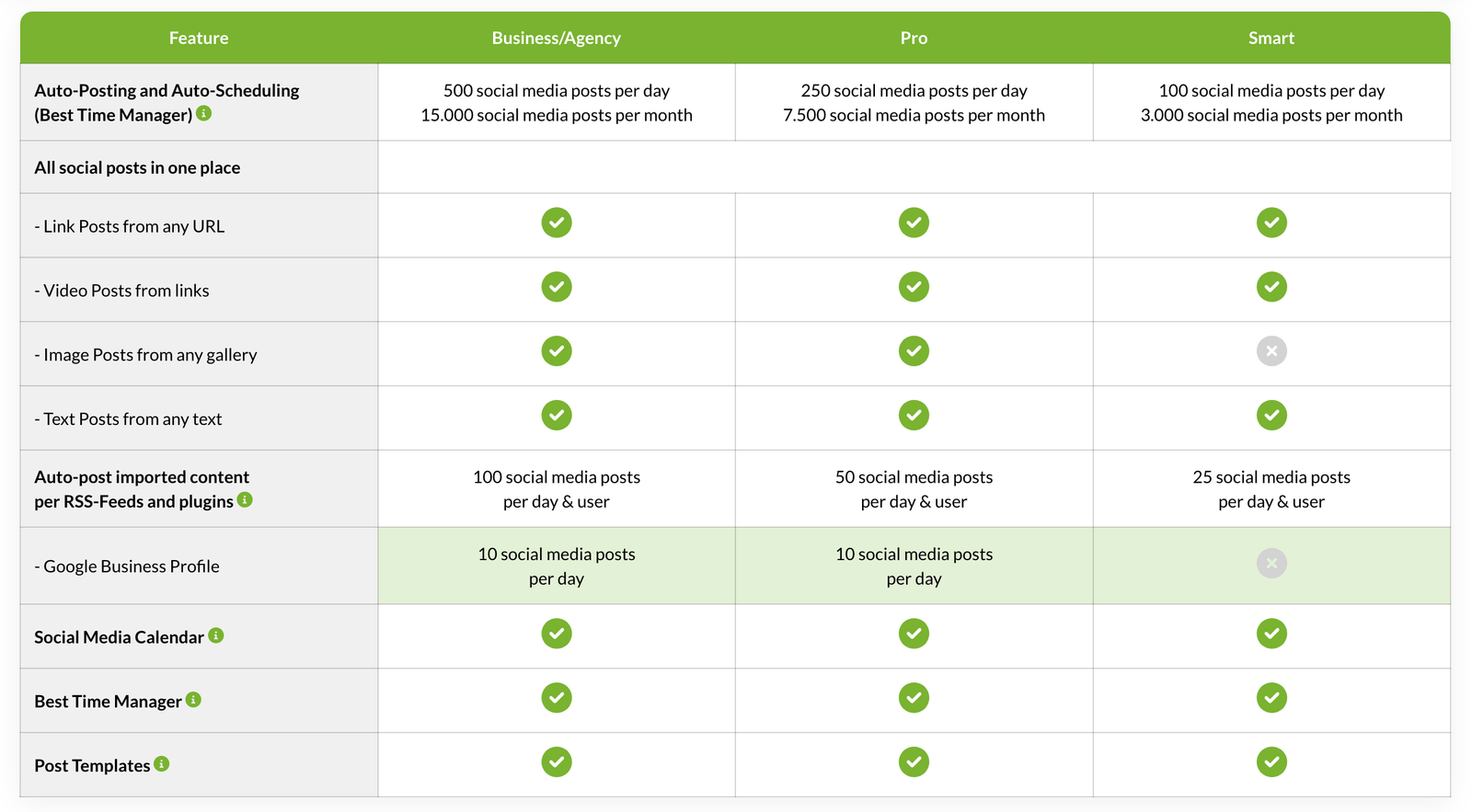1472x812 pixels.
Task: Click Business/Agency checkmark for Link Posts
Action: click(557, 223)
